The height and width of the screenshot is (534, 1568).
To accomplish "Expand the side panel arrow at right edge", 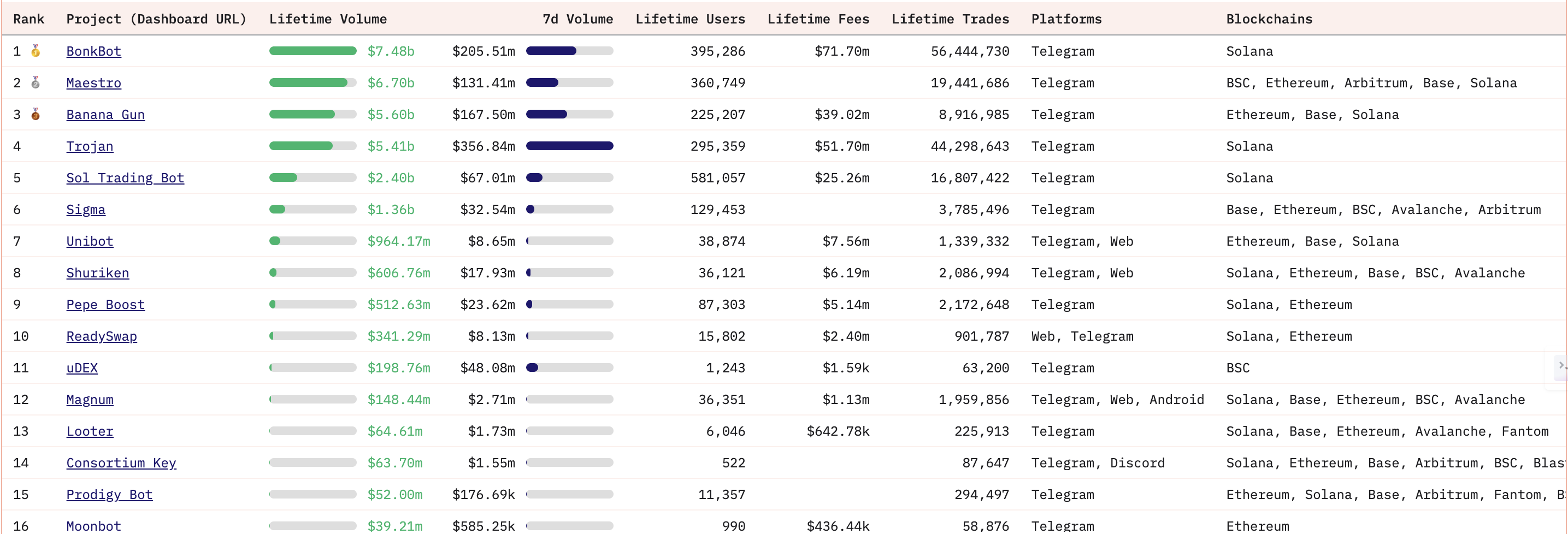I will (x=1561, y=365).
